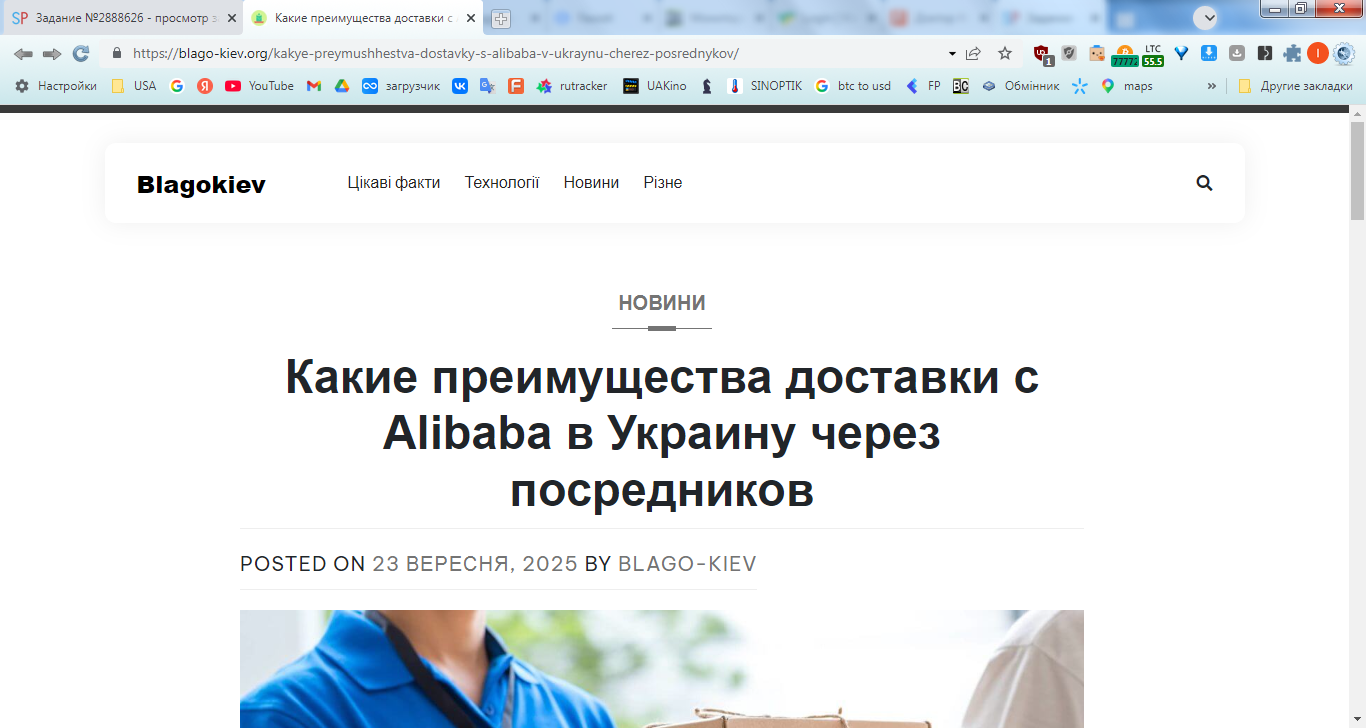Click the courier article featured image
The width and height of the screenshot is (1366, 728).
point(662,669)
